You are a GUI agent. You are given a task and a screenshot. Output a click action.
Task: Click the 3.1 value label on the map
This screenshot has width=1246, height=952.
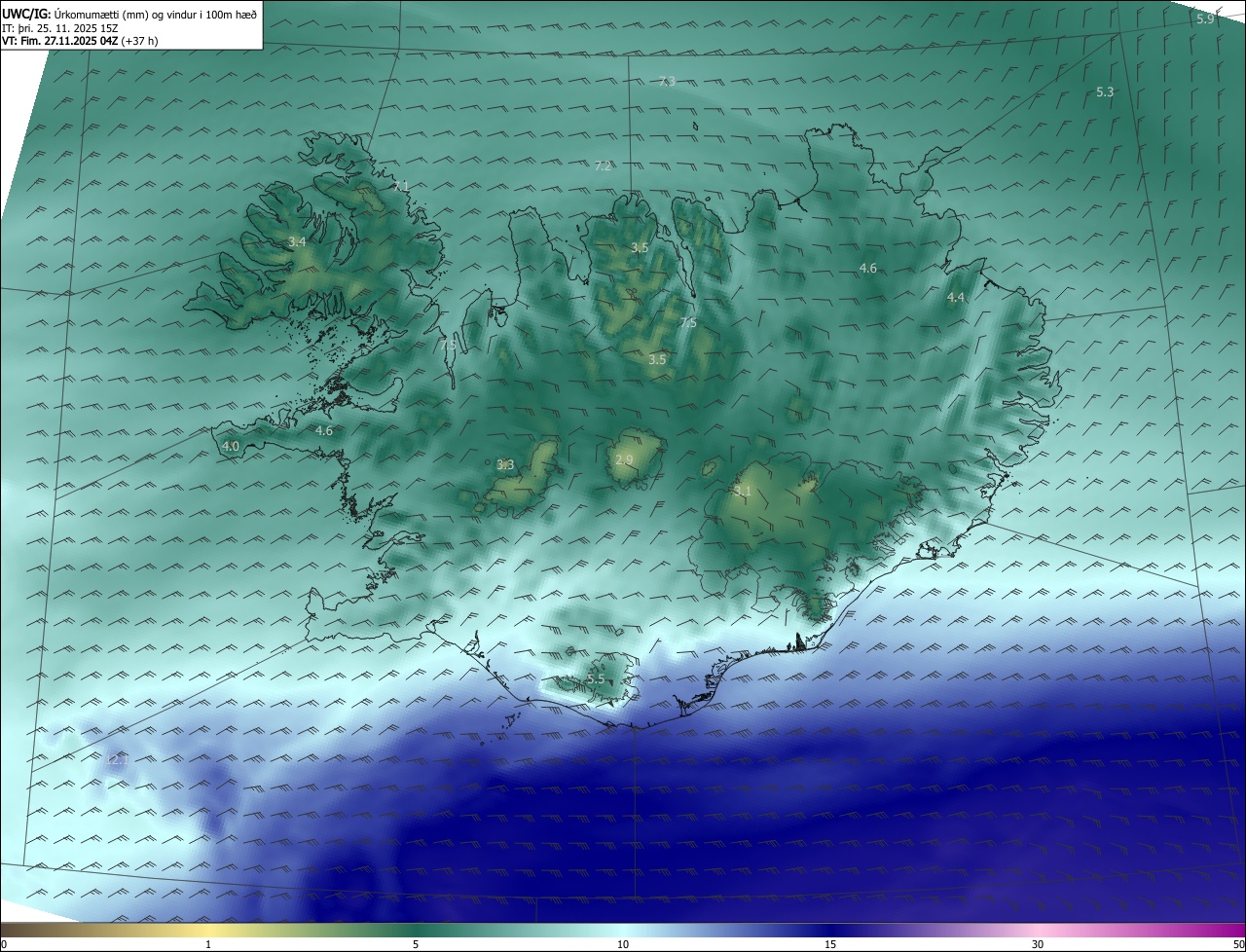pos(743,491)
